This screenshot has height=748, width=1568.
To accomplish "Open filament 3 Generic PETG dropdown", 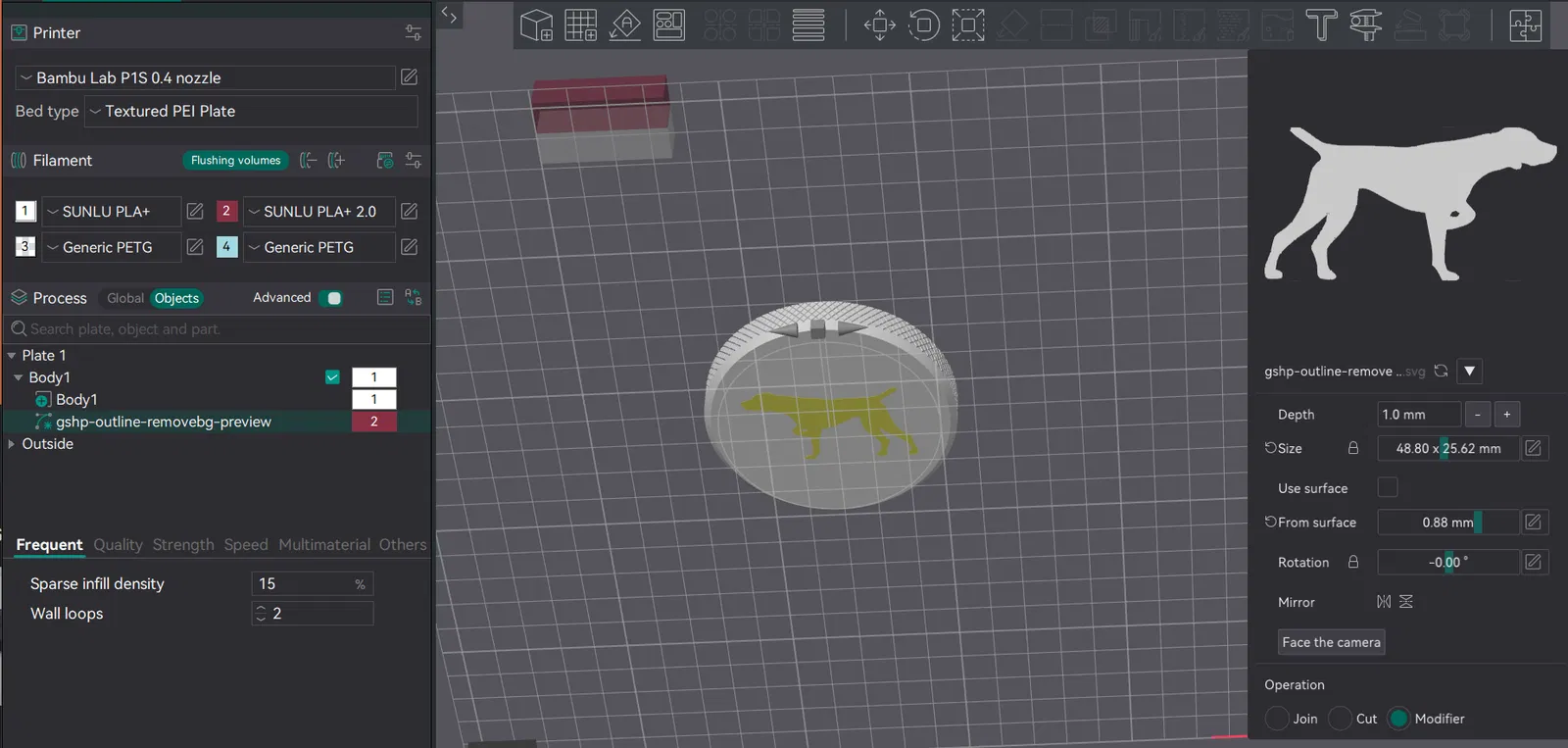I will [x=111, y=247].
